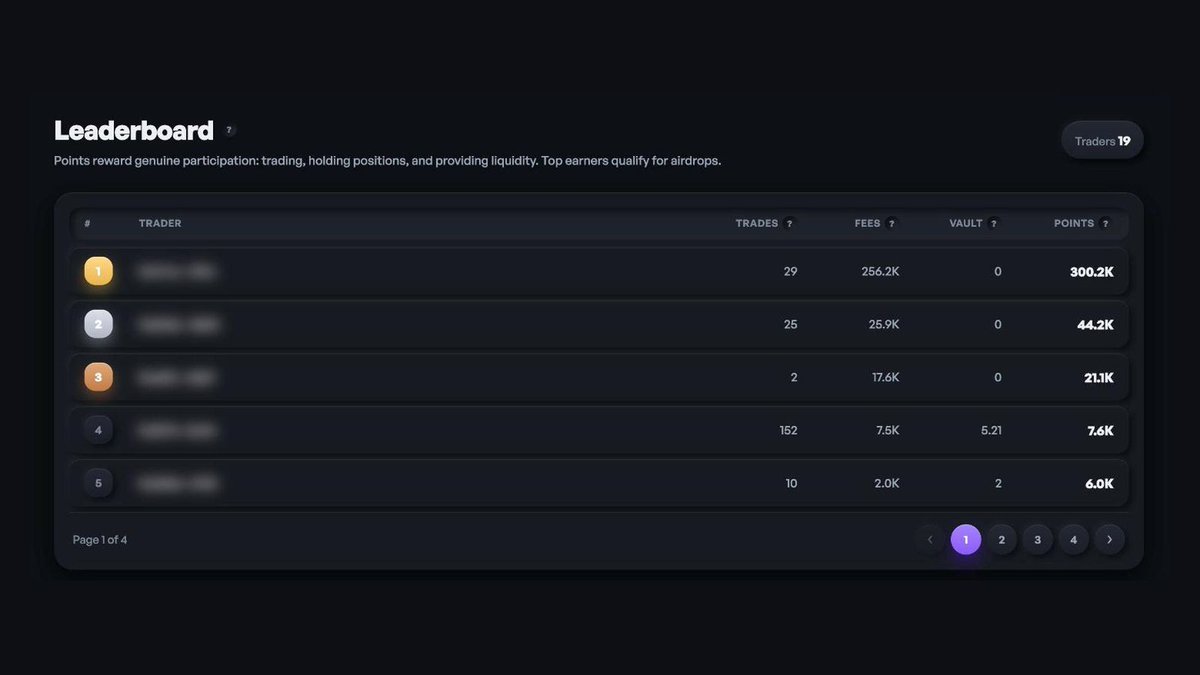
Task: Click the 21.1K points value
Action: point(1099,377)
